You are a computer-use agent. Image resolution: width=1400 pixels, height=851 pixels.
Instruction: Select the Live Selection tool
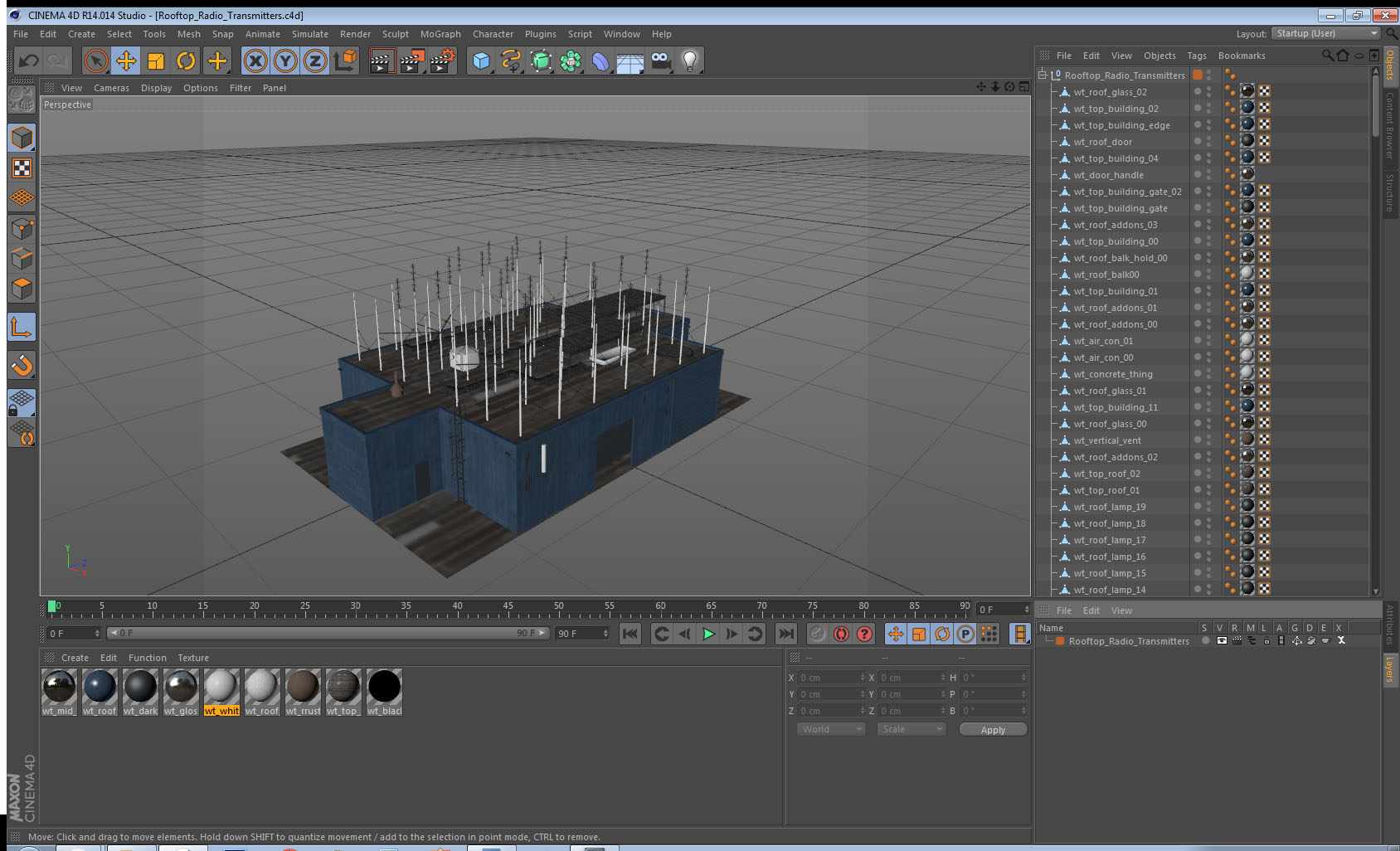click(96, 61)
